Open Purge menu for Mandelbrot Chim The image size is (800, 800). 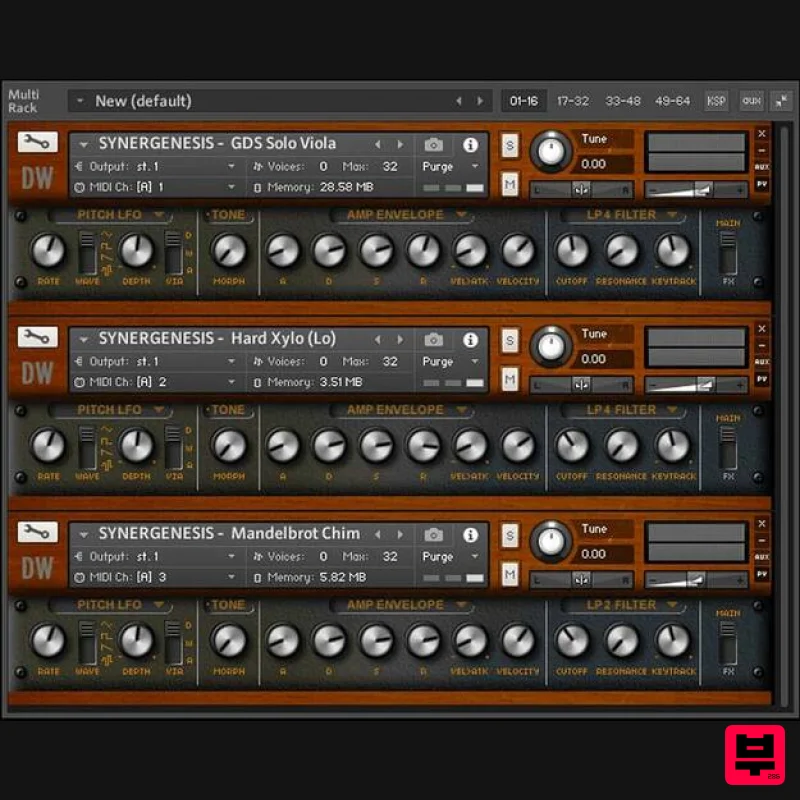tap(450, 556)
